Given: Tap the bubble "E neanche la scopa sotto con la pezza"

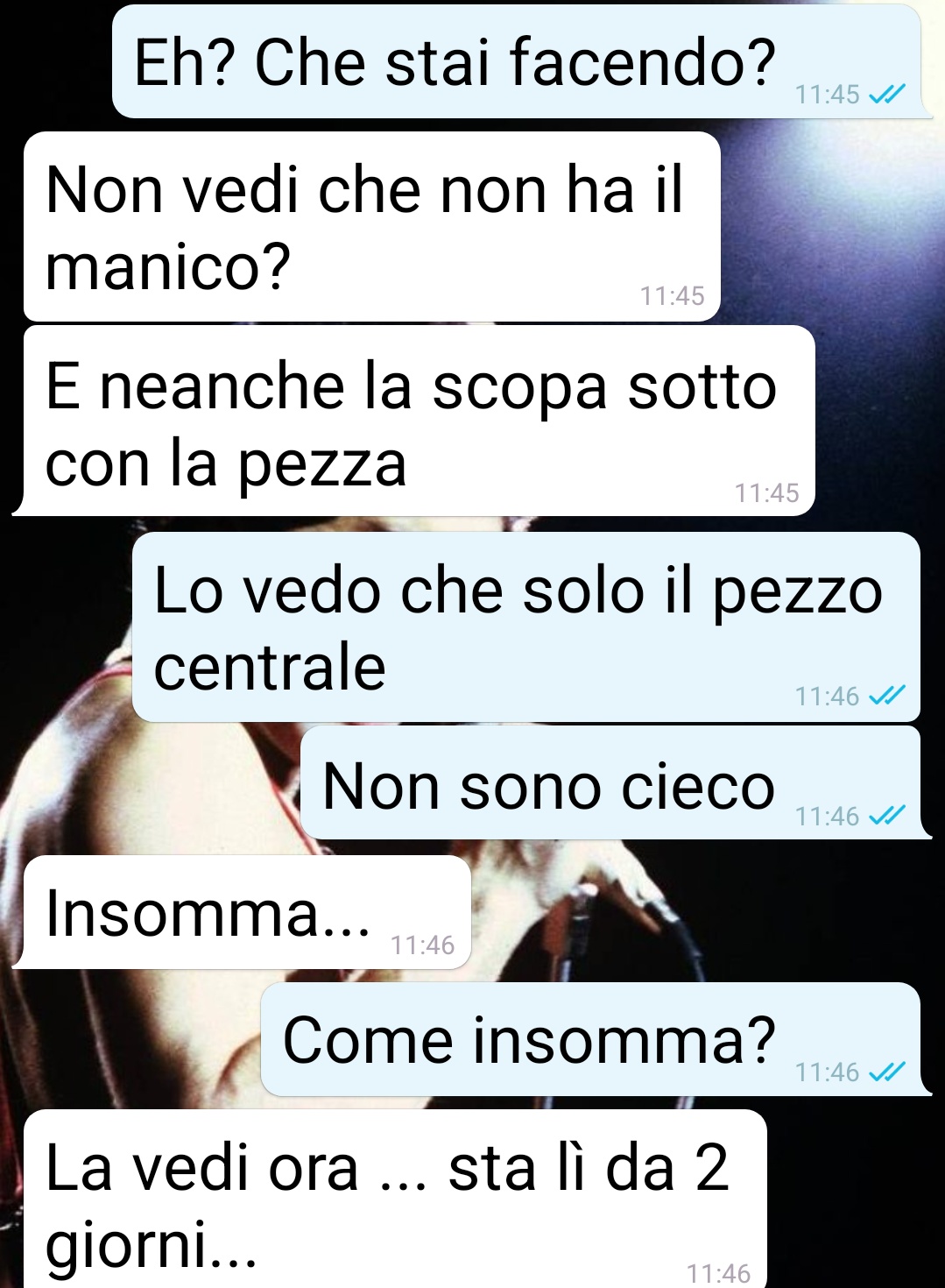Looking at the screenshot, I should pyautogui.click(x=413, y=421).
